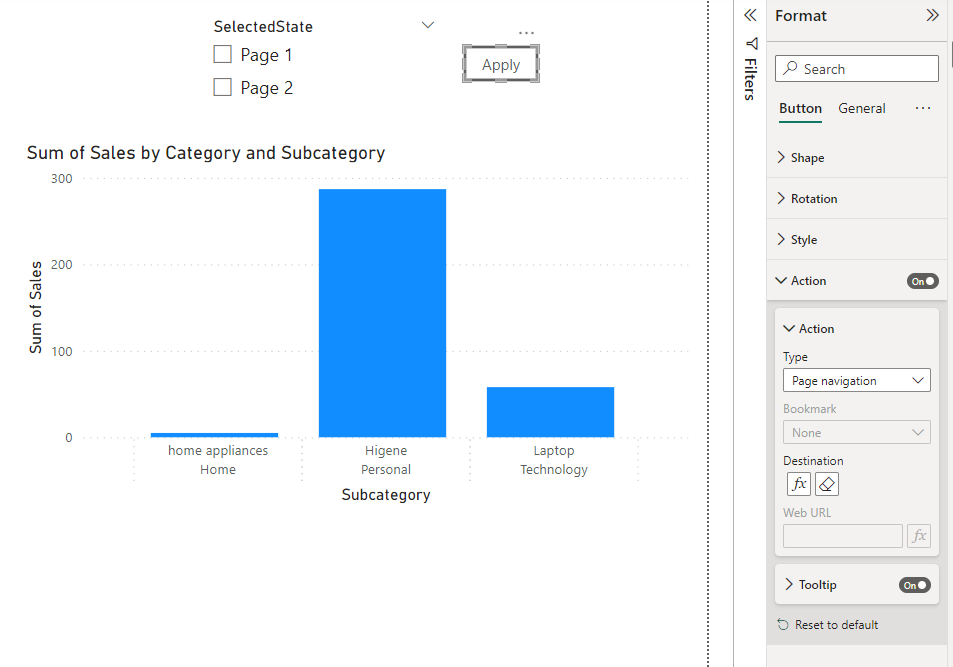Viewport: 953px width, 667px height.
Task: Open the SelectedState slicer dropdown chevron
Action: [x=428, y=25]
